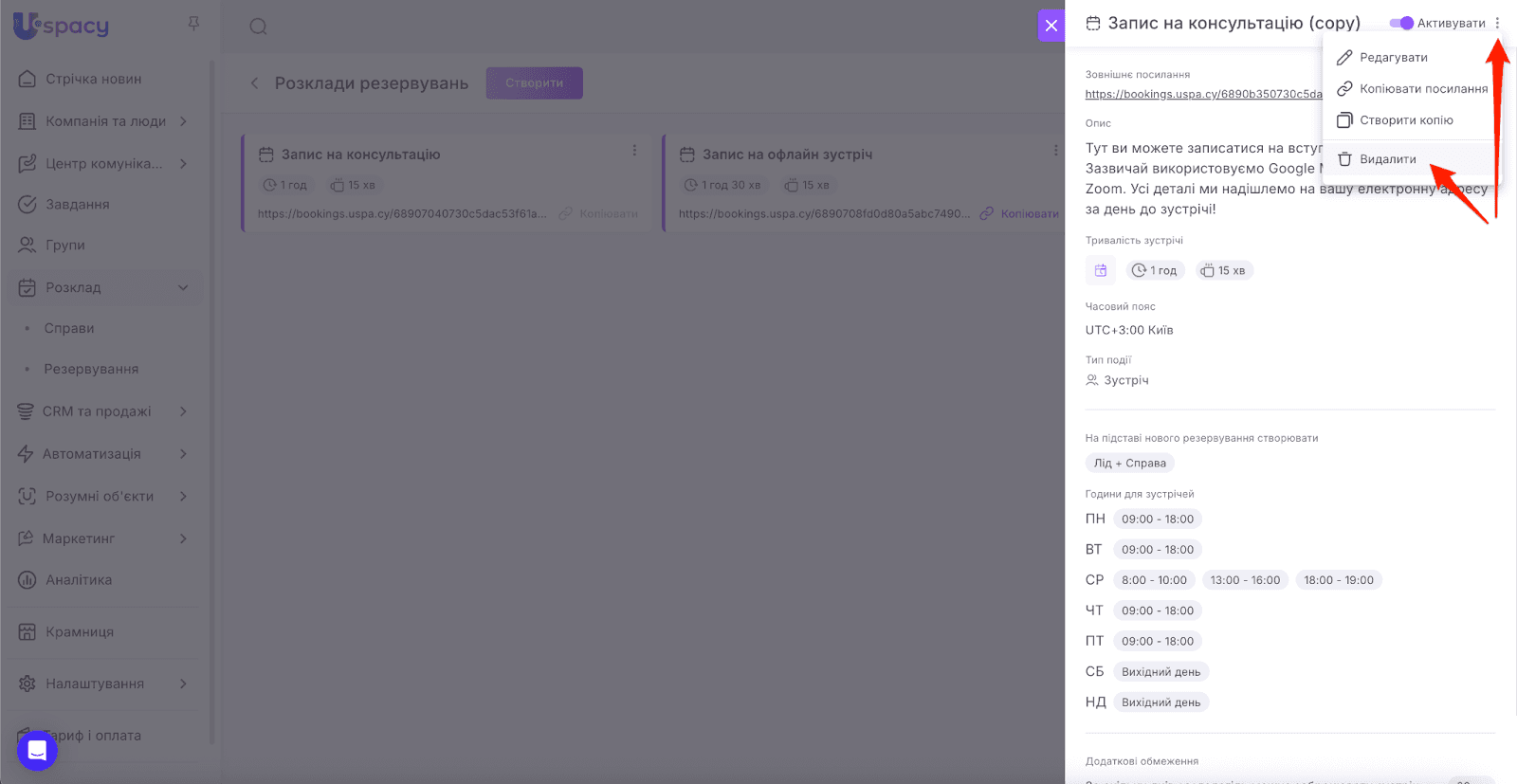Toggle the Активувати switch

pyautogui.click(x=1401, y=24)
